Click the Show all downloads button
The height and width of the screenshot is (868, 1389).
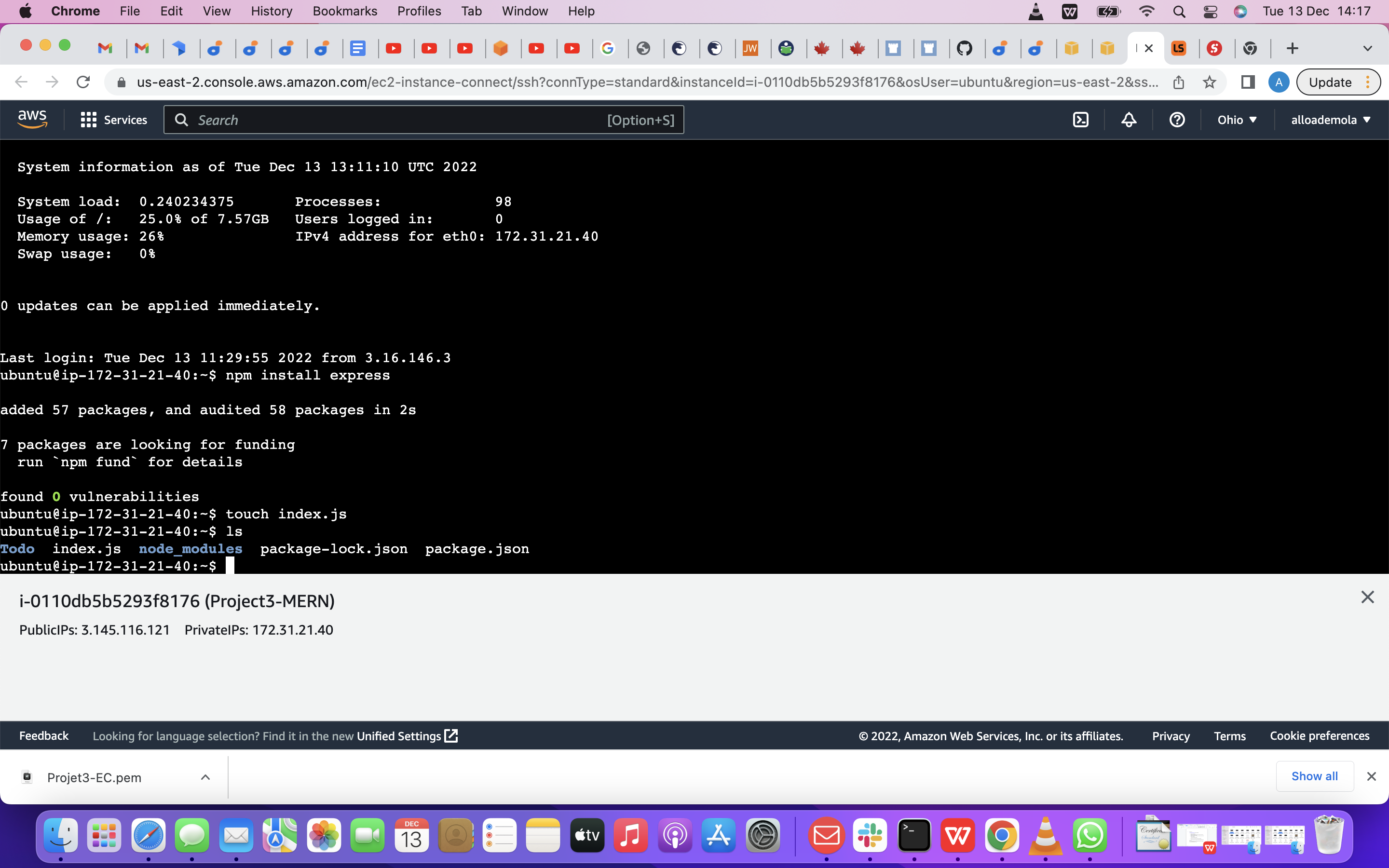[1314, 776]
